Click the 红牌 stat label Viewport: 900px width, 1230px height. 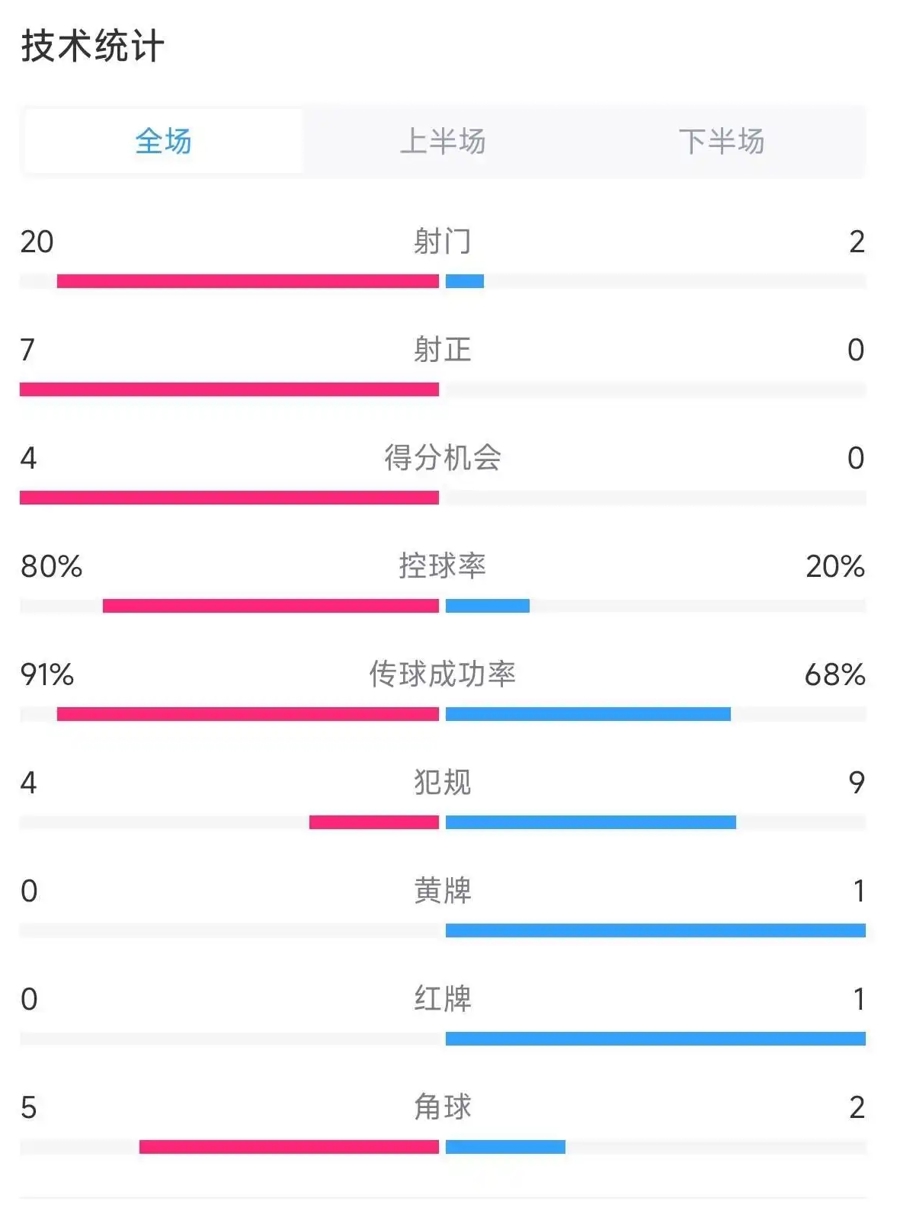(x=443, y=999)
